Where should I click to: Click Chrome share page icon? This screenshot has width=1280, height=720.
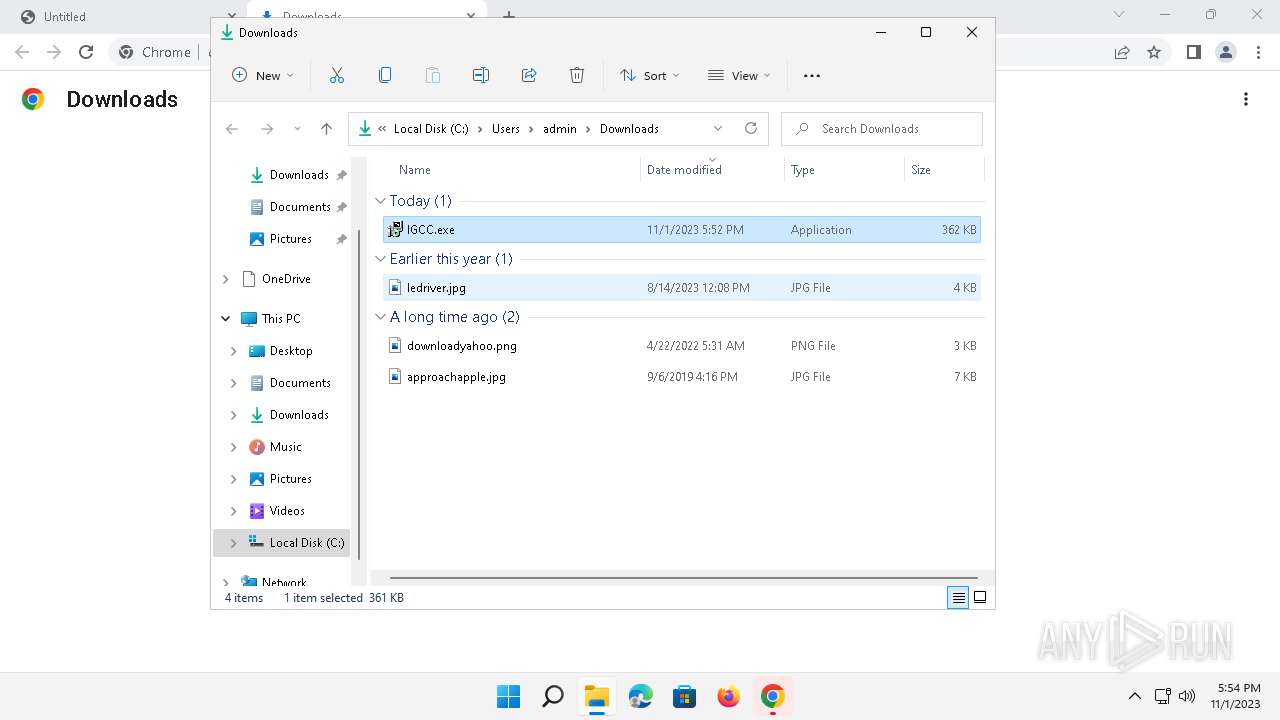click(x=1122, y=52)
